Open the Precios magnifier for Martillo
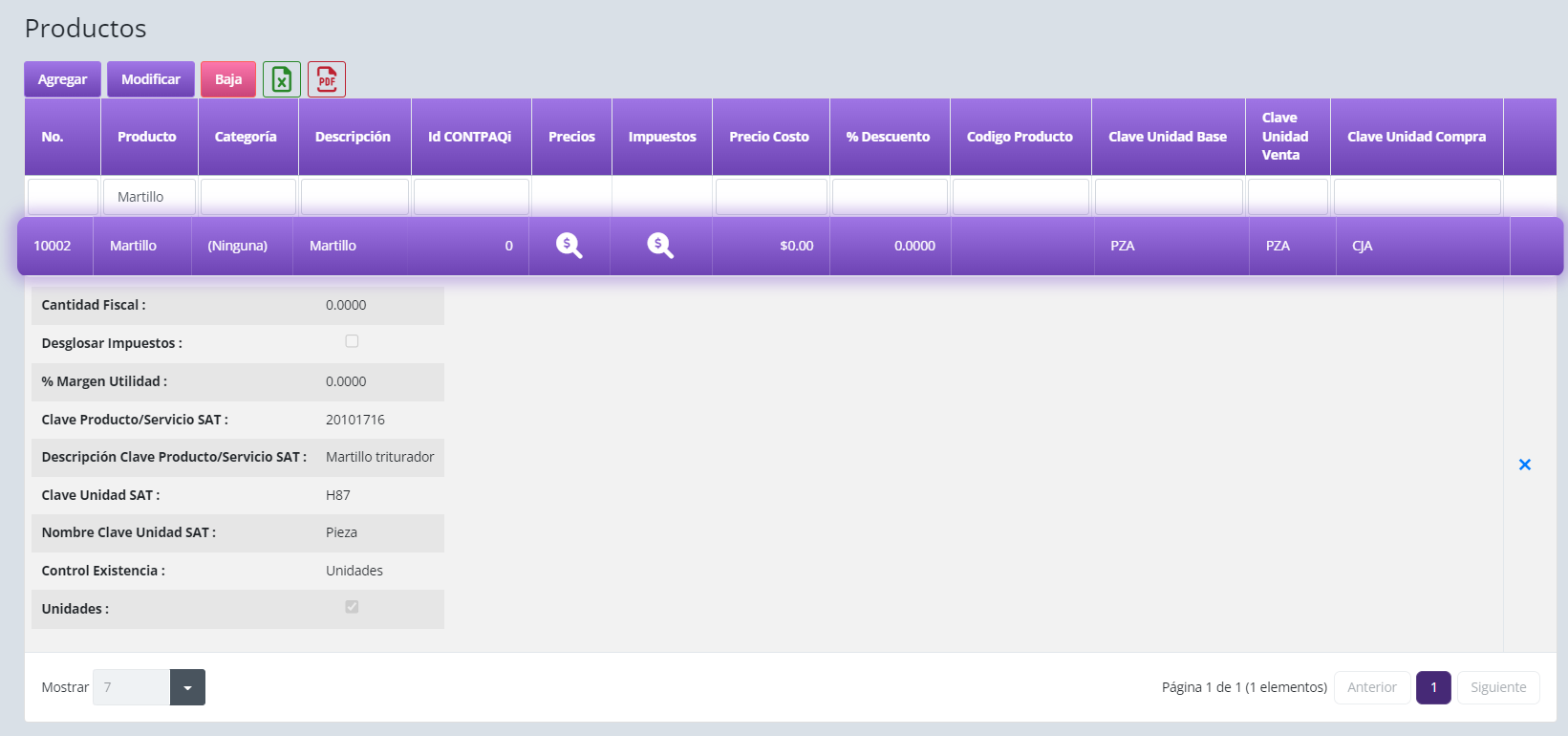This screenshot has width=1568, height=736. coord(569,246)
